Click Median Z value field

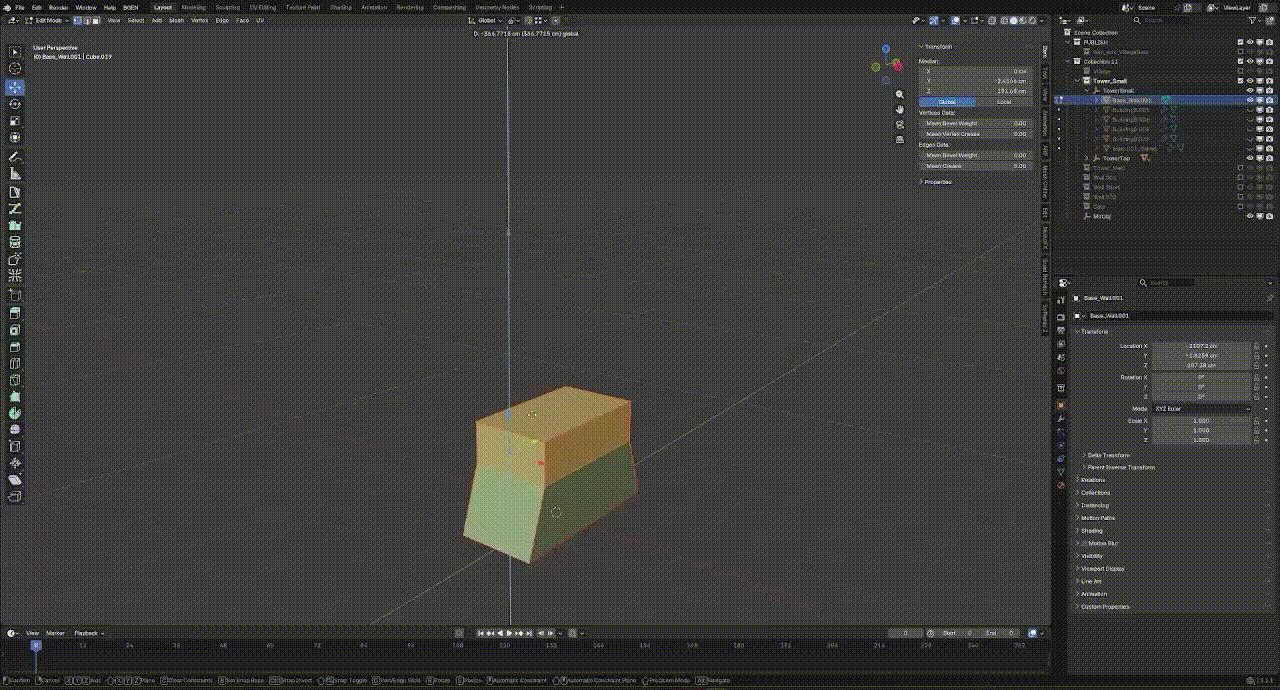976,91
